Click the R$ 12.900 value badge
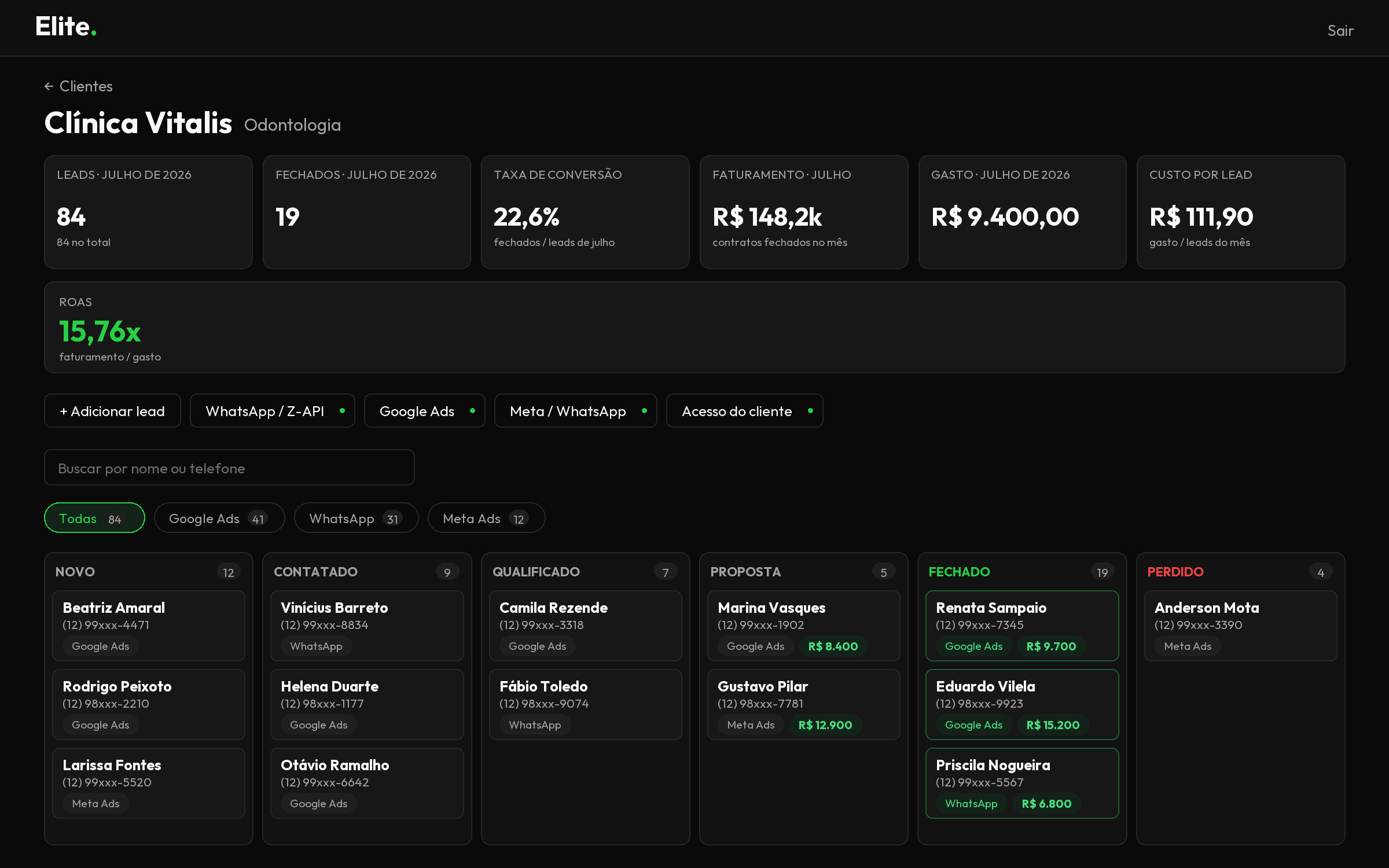1389x868 pixels. [x=825, y=725]
